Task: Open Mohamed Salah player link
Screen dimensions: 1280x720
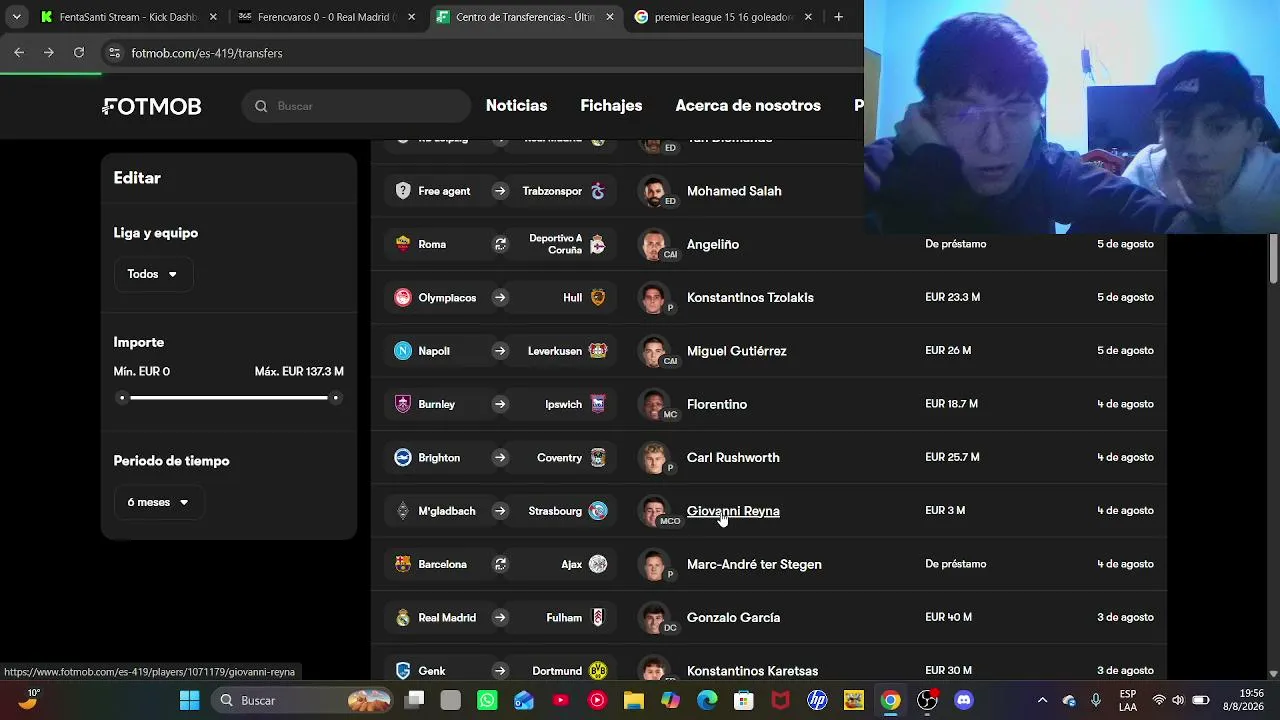Action: pos(734,191)
